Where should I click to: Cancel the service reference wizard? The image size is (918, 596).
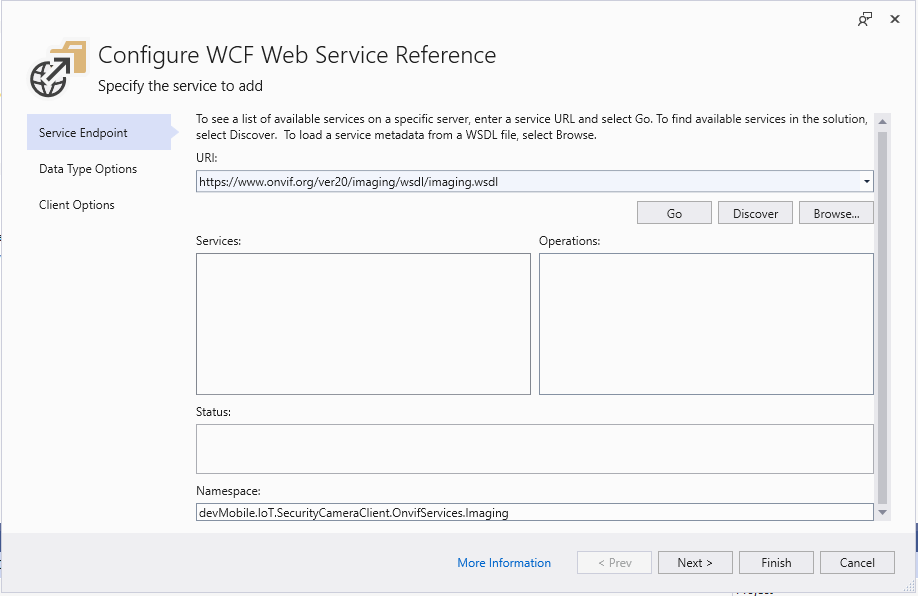pos(857,563)
